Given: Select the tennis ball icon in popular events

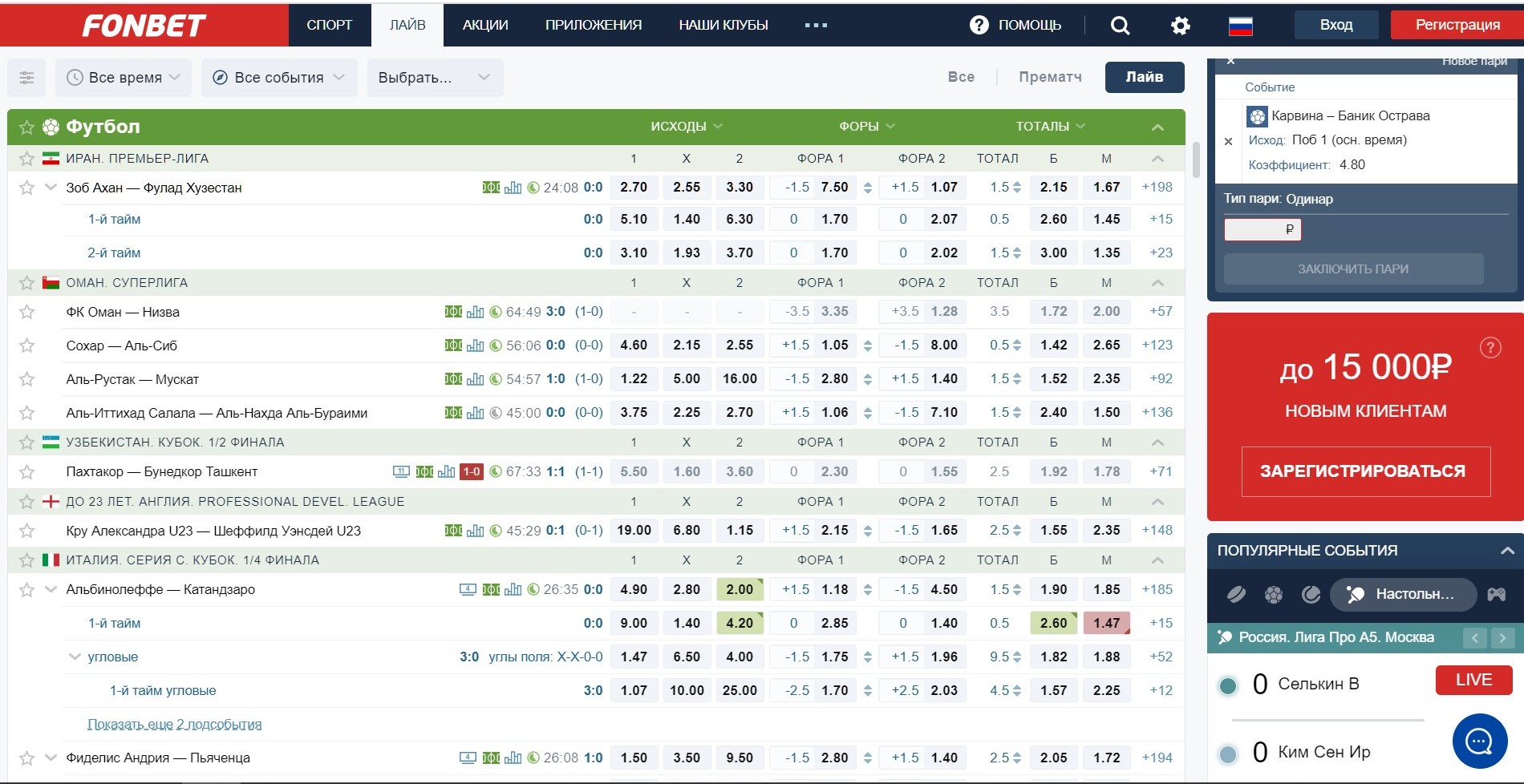Looking at the screenshot, I should (x=1311, y=594).
